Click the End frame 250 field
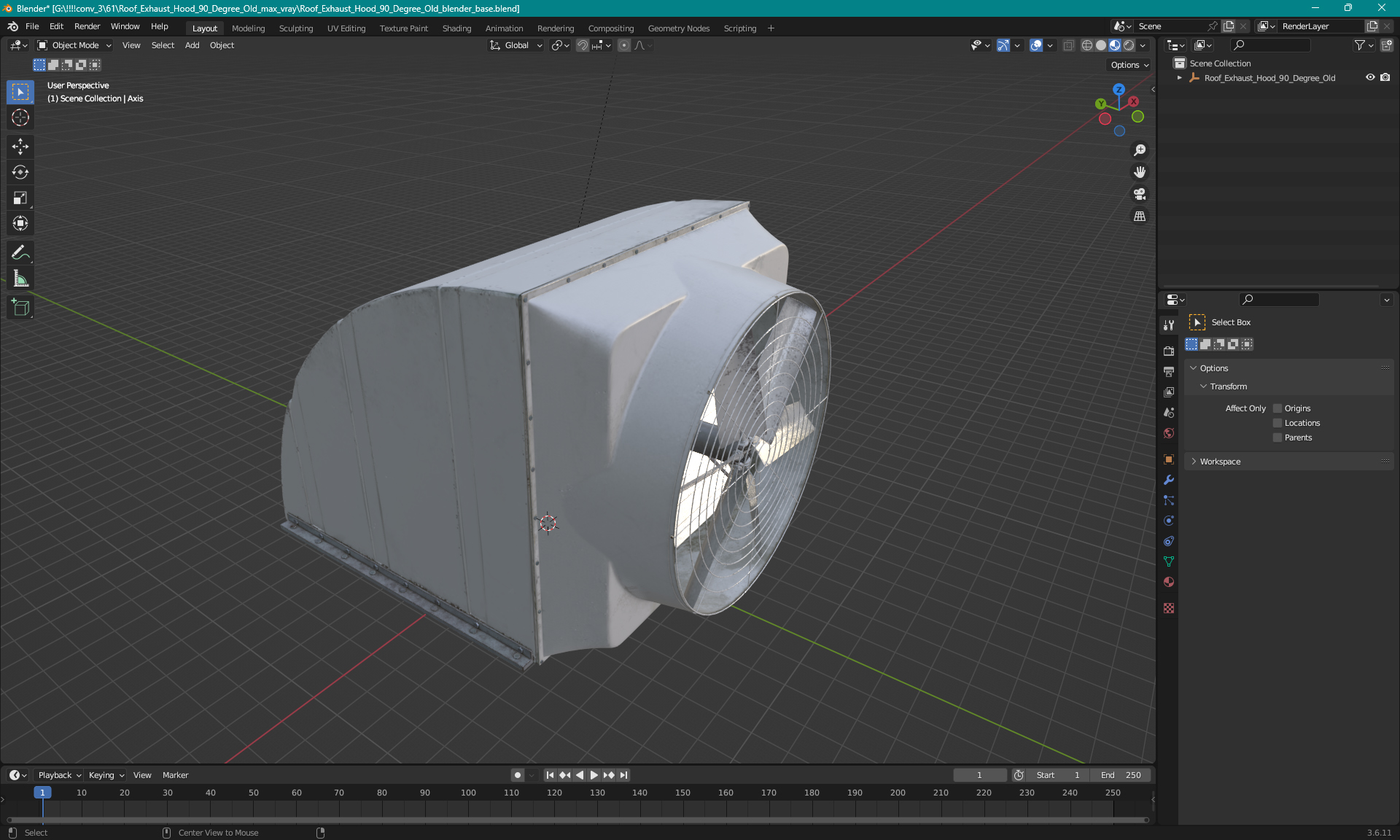Image resolution: width=1400 pixels, height=840 pixels. pos(1121,775)
